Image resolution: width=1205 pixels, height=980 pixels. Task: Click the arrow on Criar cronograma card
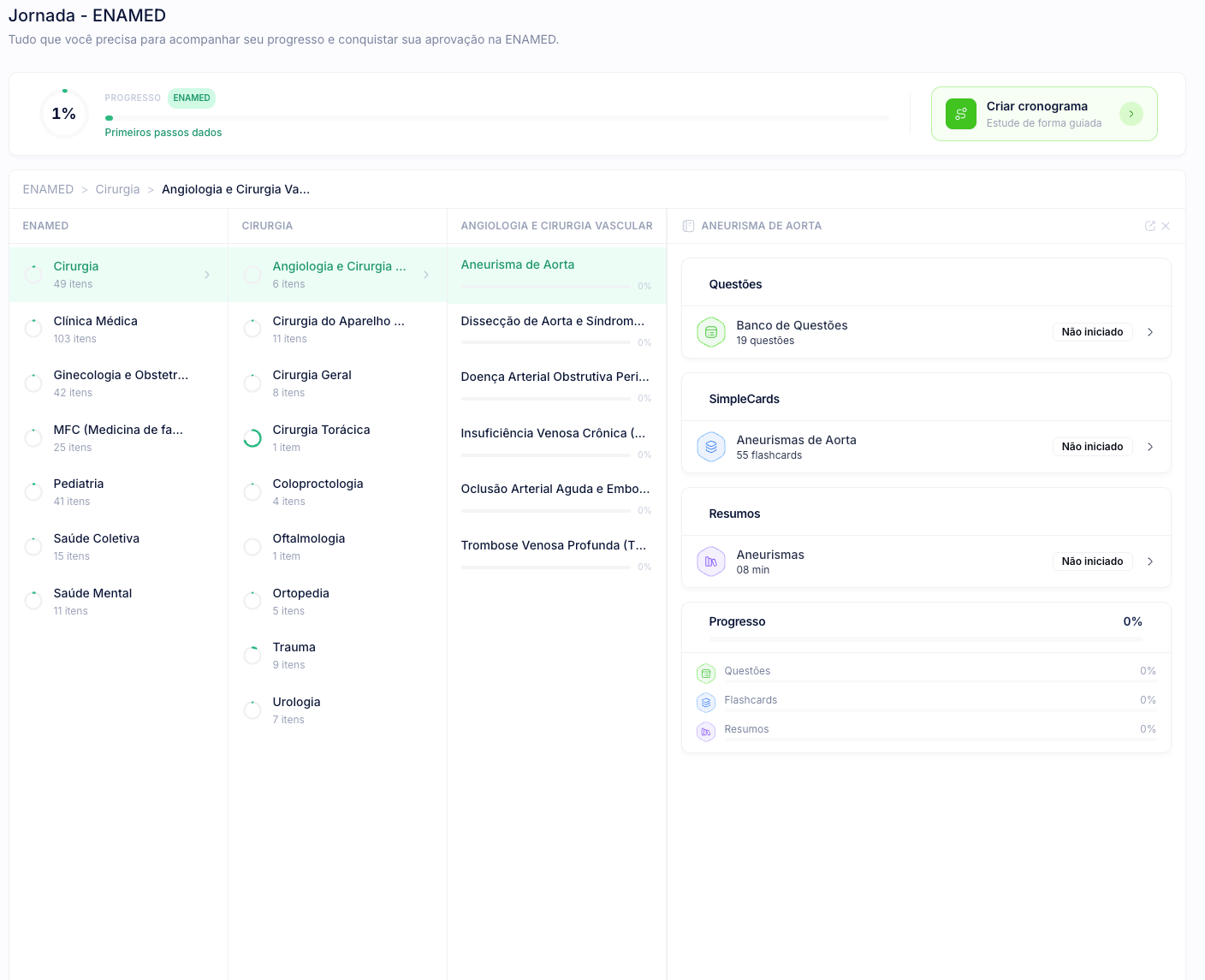1131,114
